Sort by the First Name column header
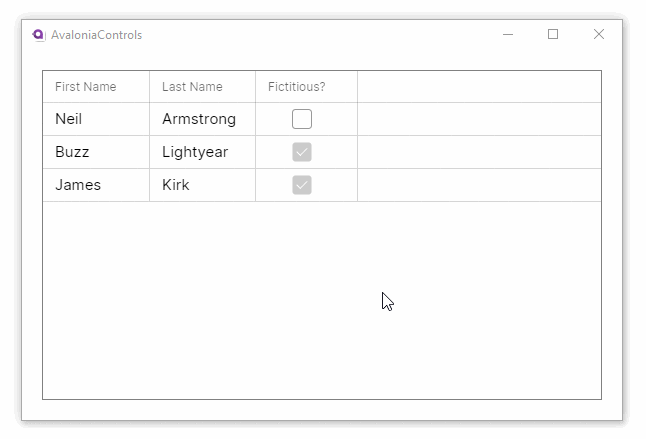The width and height of the screenshot is (646, 439). 86,87
